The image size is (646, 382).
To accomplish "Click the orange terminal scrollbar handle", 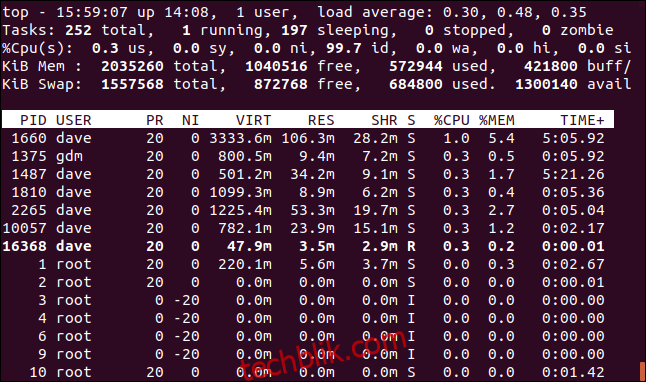I will tap(642, 371).
